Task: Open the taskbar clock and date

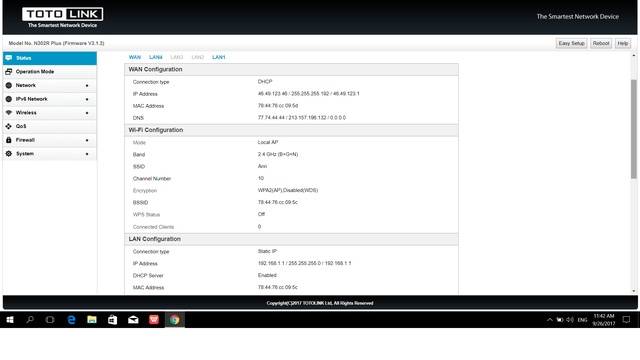Action: coord(604,320)
